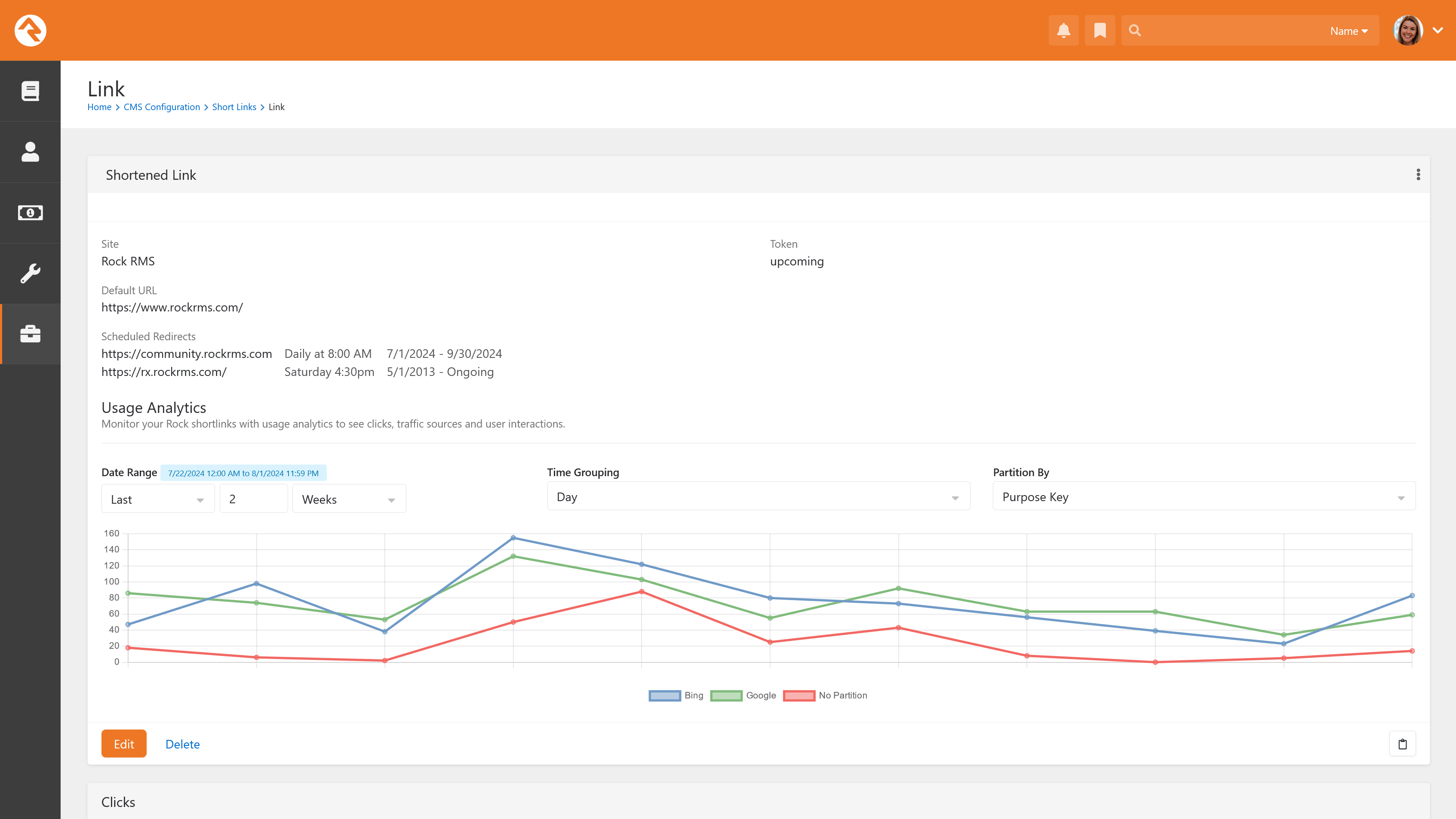Image resolution: width=1456 pixels, height=819 pixels.
Task: Open the Weeks unit dropdown
Action: [x=349, y=499]
